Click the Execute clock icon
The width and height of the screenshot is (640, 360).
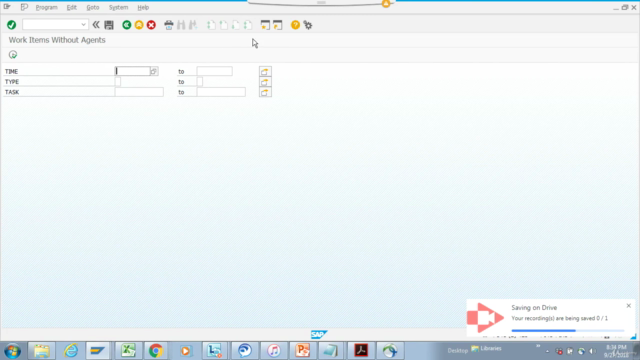[x=13, y=55]
